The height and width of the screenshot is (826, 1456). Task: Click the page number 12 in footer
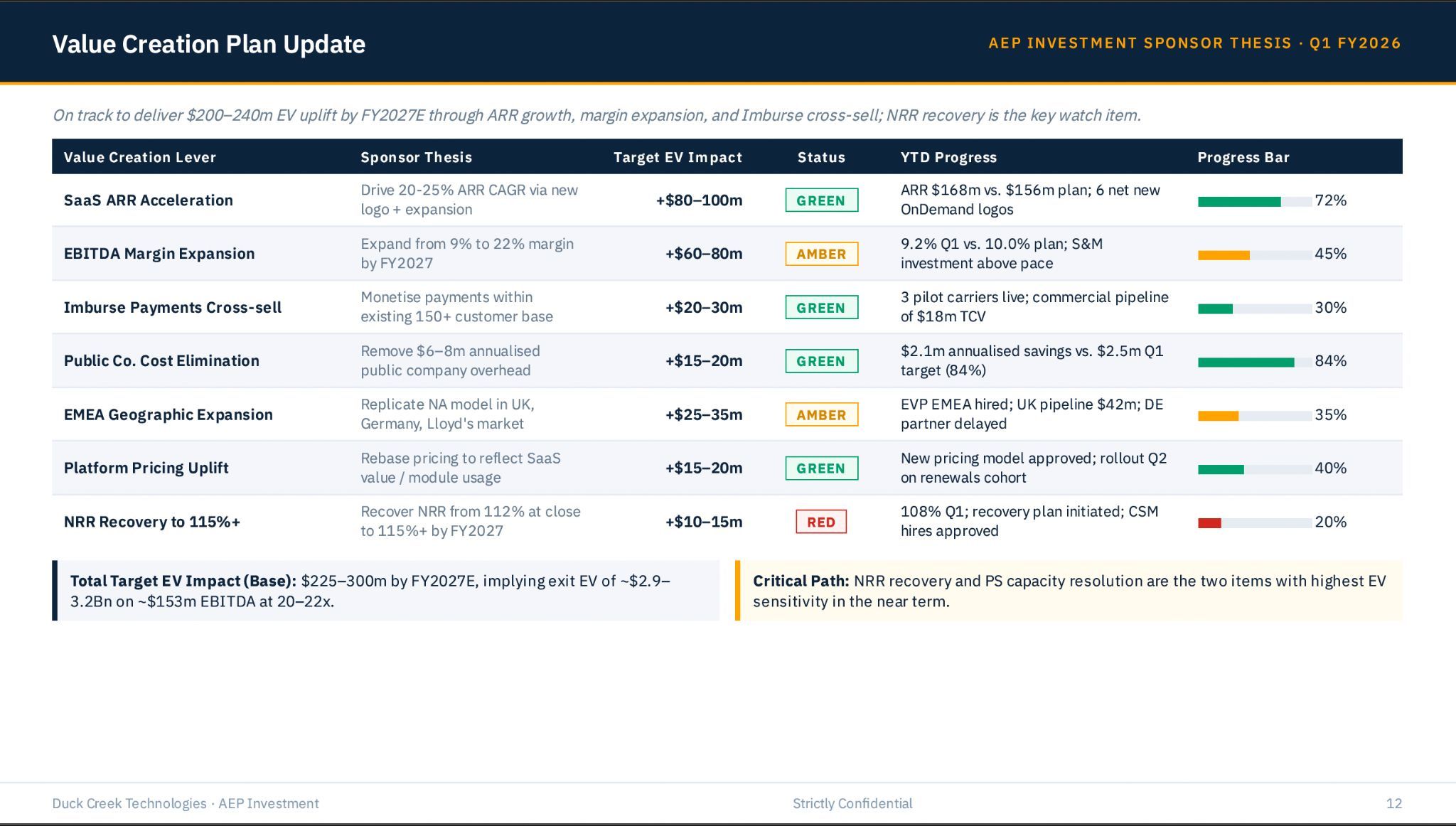pos(1394,803)
